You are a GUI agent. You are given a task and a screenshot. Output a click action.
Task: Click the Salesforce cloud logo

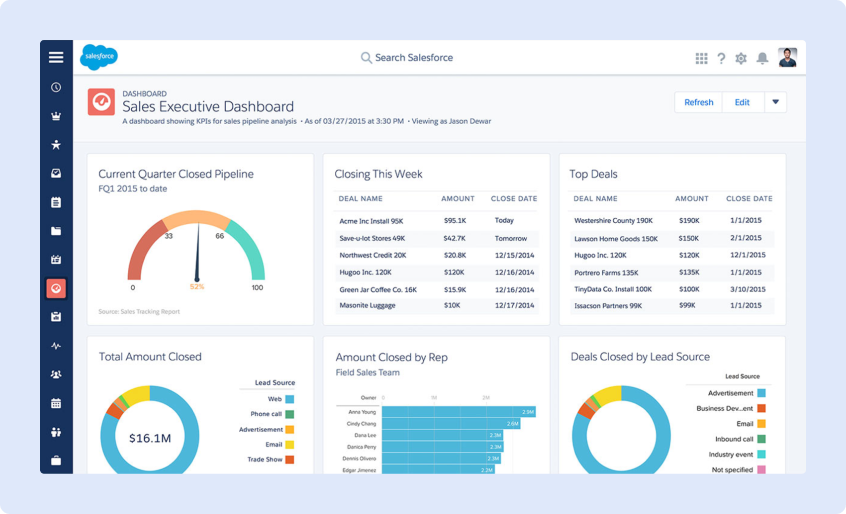(99, 57)
